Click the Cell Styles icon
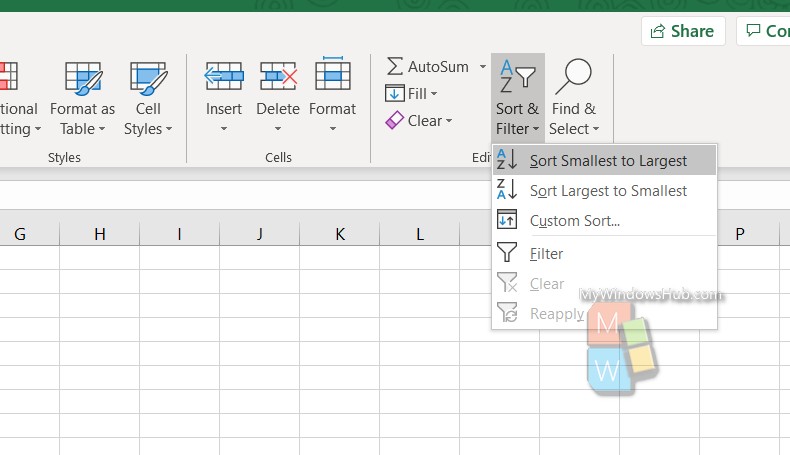 click(148, 79)
